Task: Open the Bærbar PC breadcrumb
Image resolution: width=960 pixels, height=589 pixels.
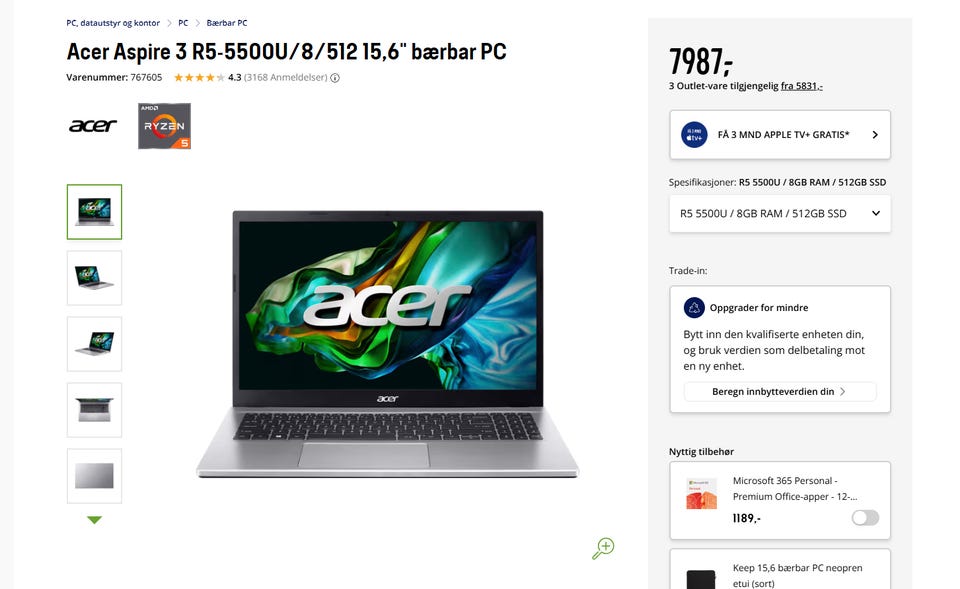Action: click(227, 23)
